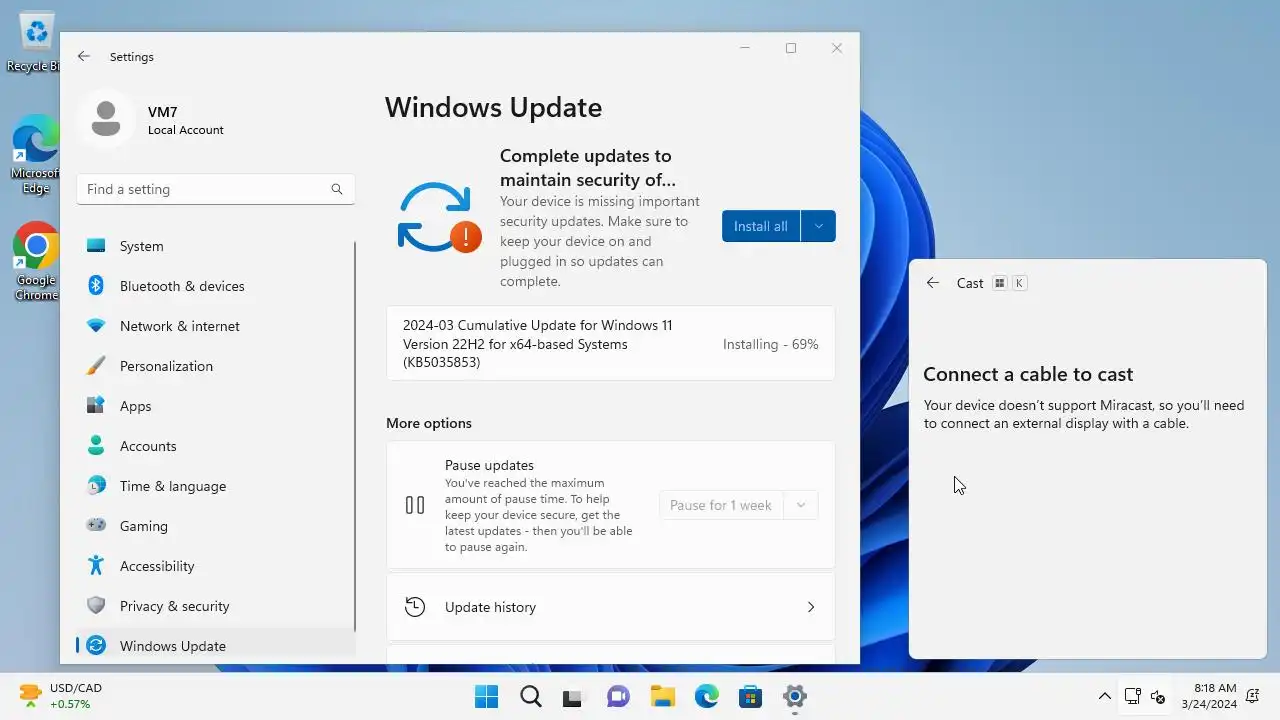
Task: Click the Network wifi icon in sidebar
Action: click(x=96, y=326)
